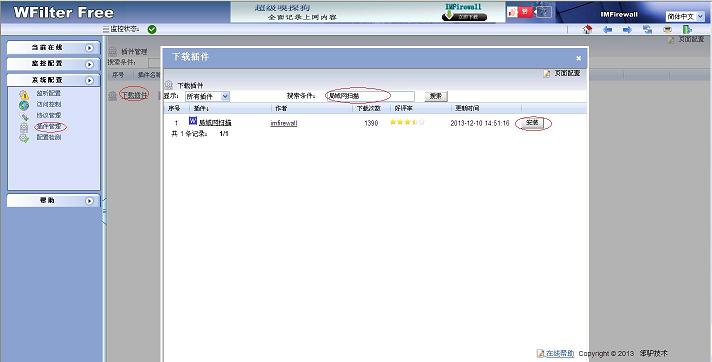
Task: Click the green logout door icon
Action: pos(687,30)
